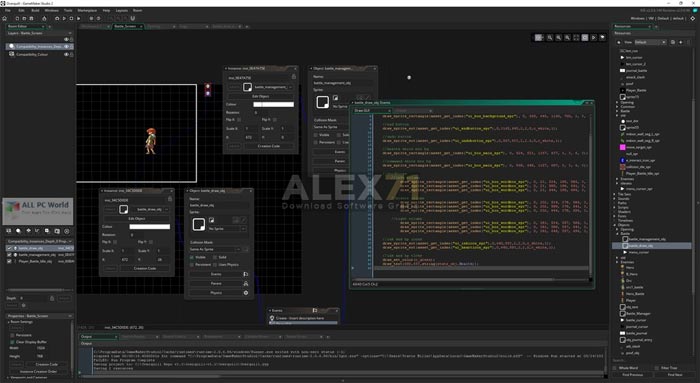
Task: Open the Layers - Battle_Screen panel dropdown
Action: (x=70, y=33)
